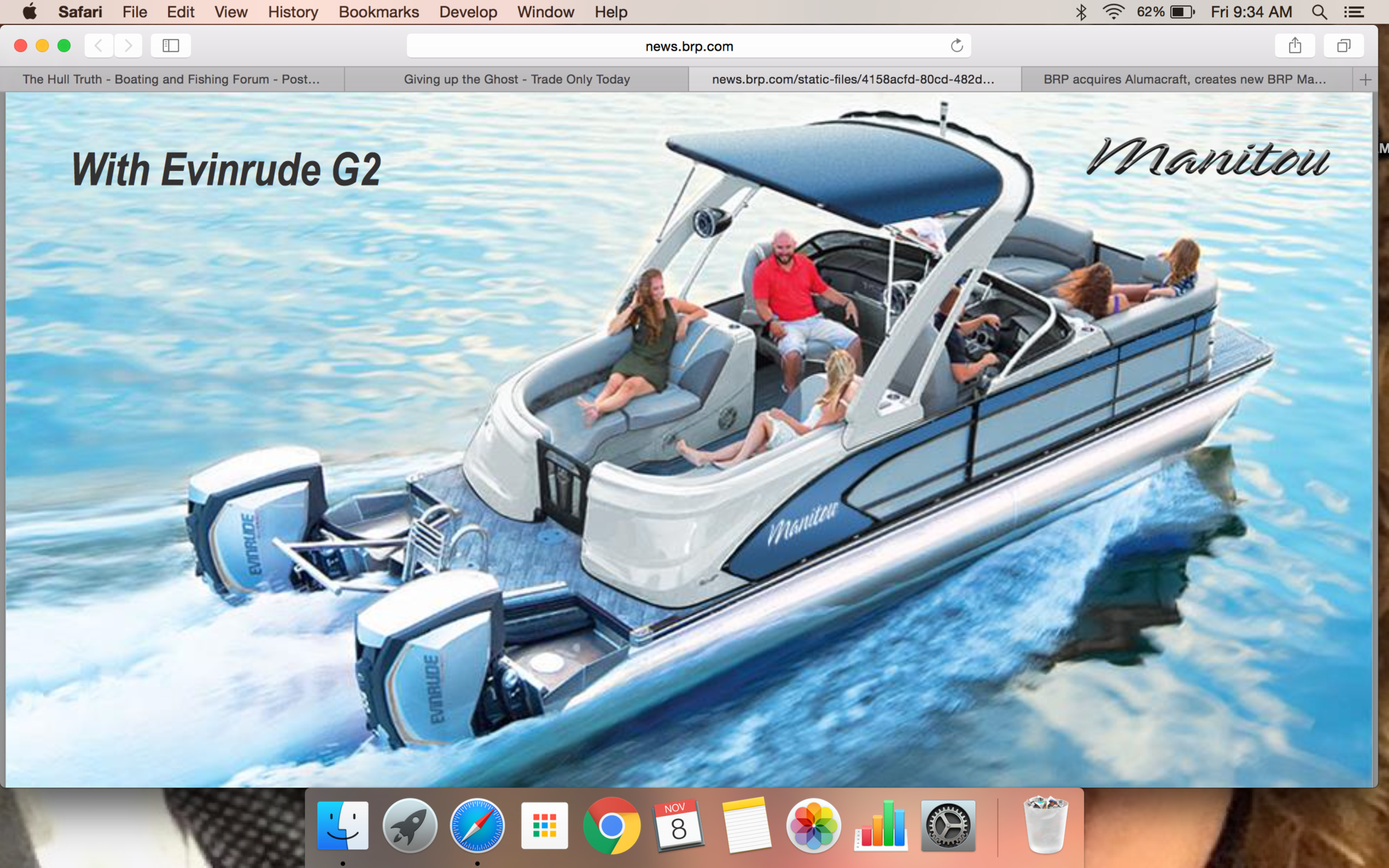Open System Preferences gear in Dock

[x=948, y=826]
